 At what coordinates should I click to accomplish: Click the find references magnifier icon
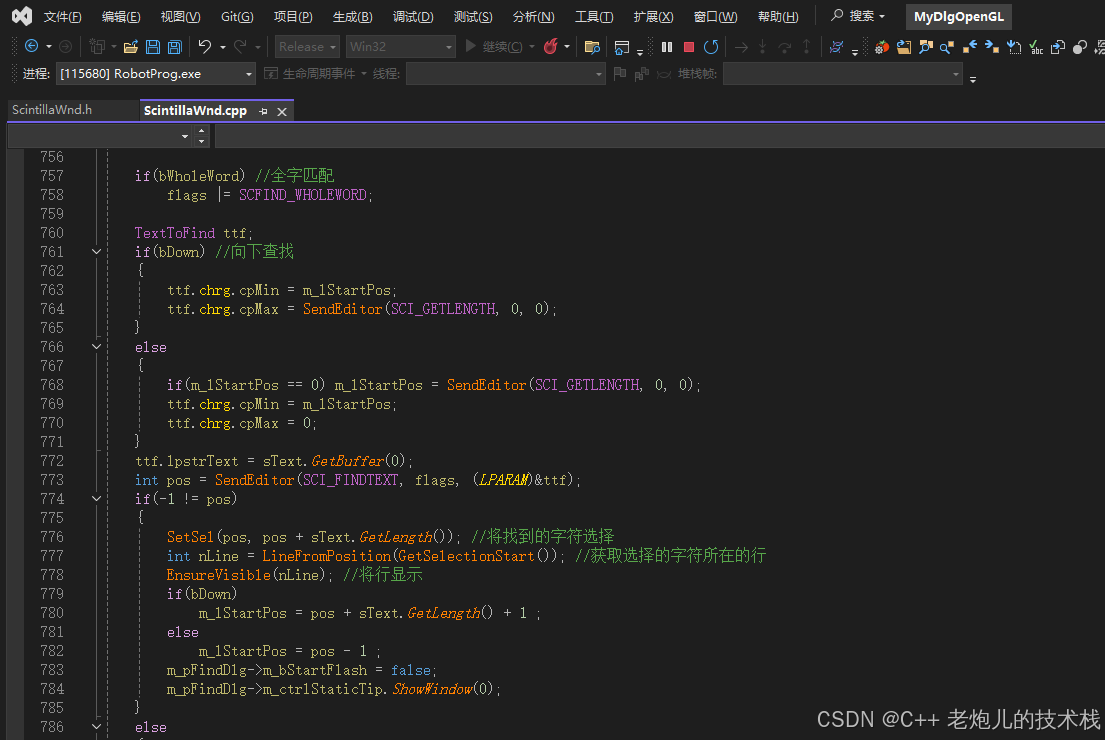[x=947, y=47]
